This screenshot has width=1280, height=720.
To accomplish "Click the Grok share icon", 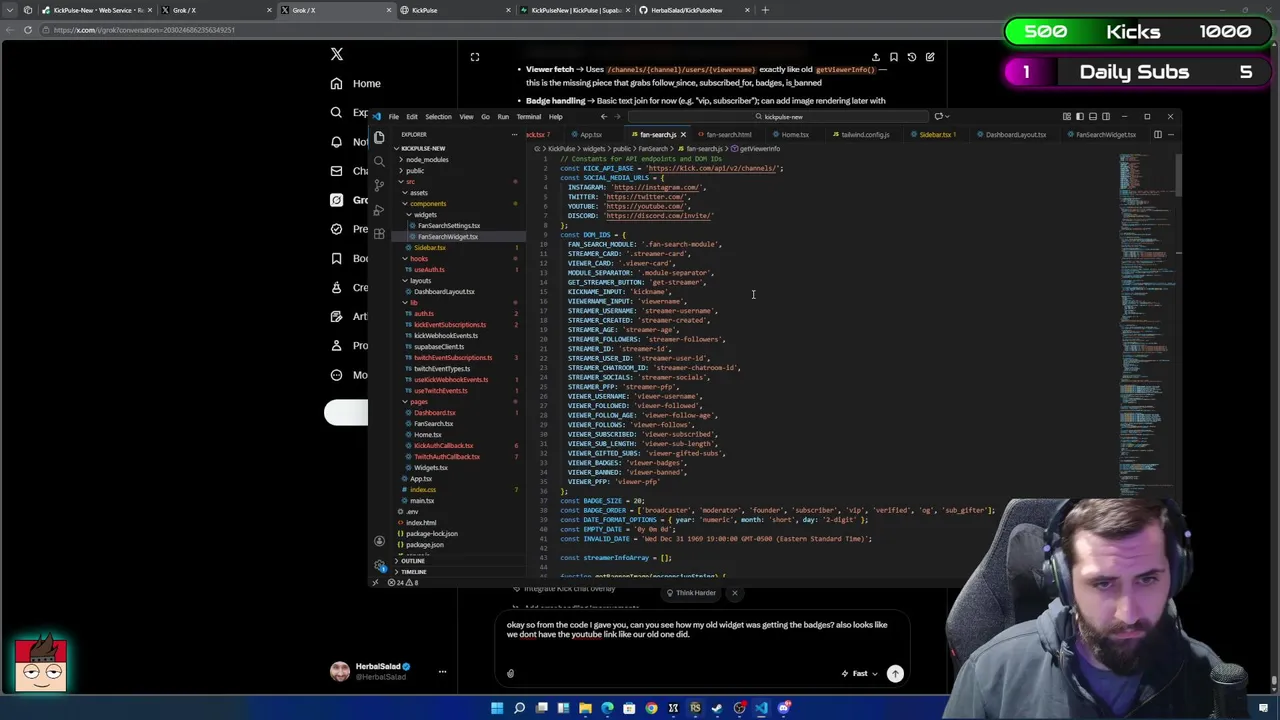I will click(876, 57).
